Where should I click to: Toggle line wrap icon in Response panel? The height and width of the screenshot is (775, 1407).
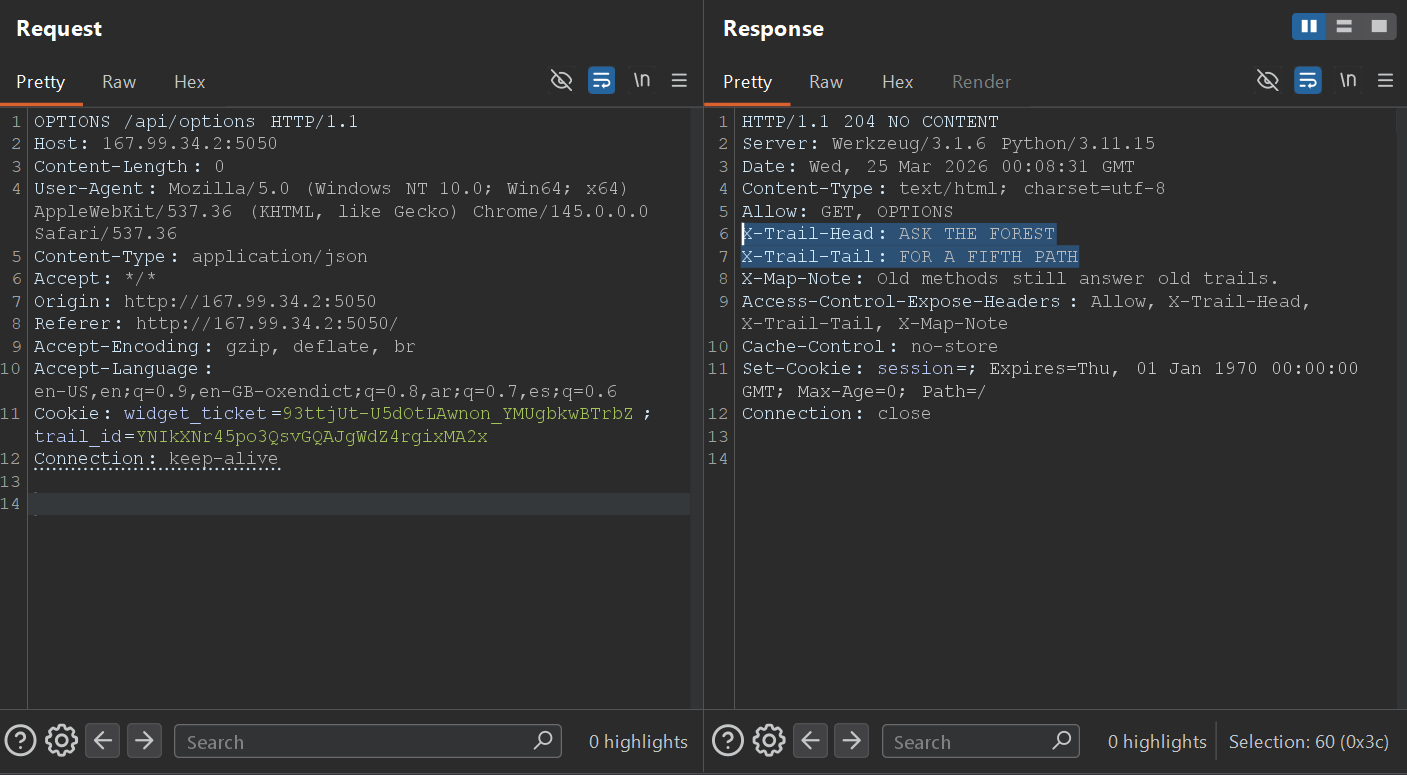1308,80
